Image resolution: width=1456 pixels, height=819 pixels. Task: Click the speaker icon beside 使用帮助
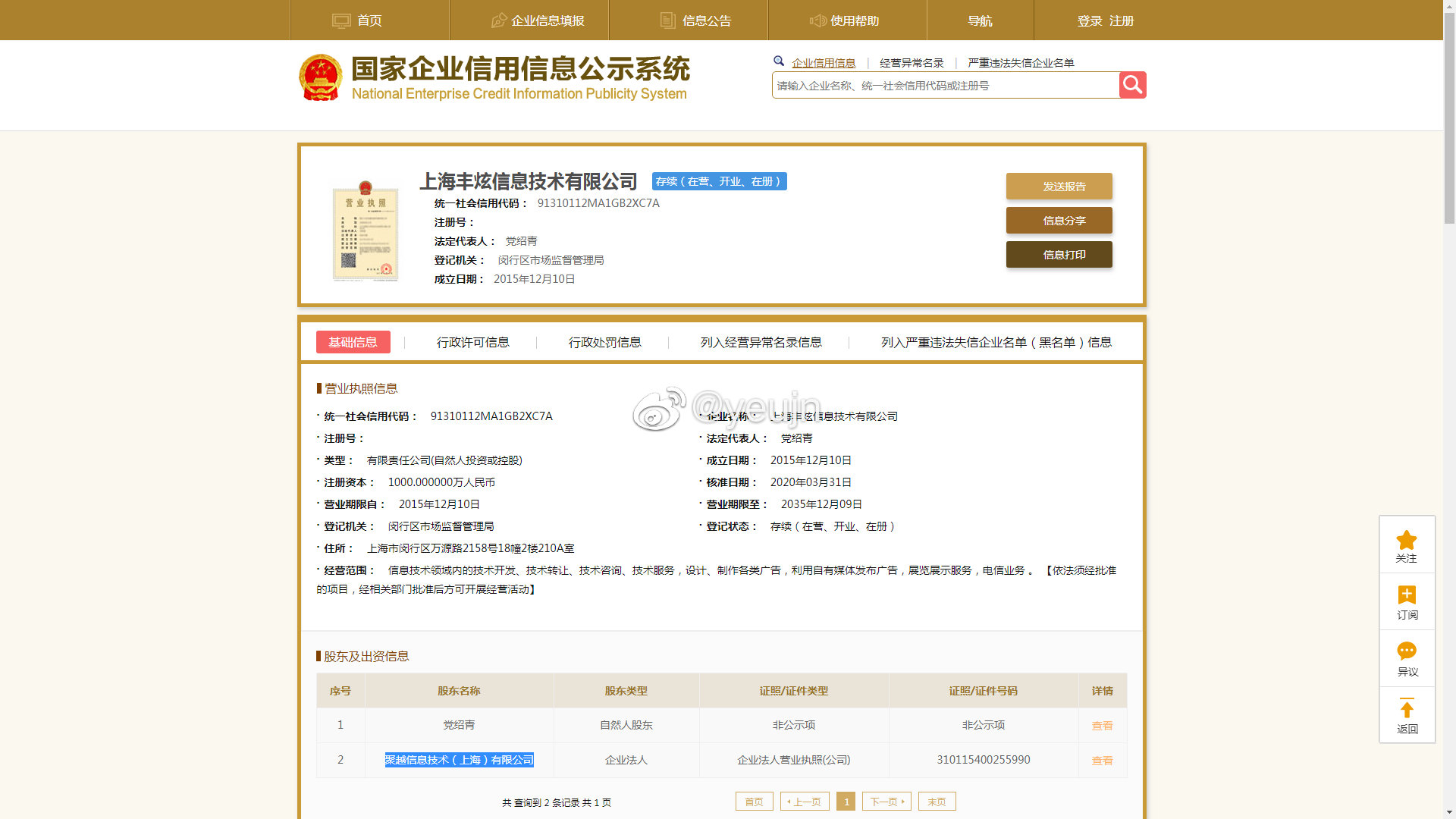click(817, 20)
